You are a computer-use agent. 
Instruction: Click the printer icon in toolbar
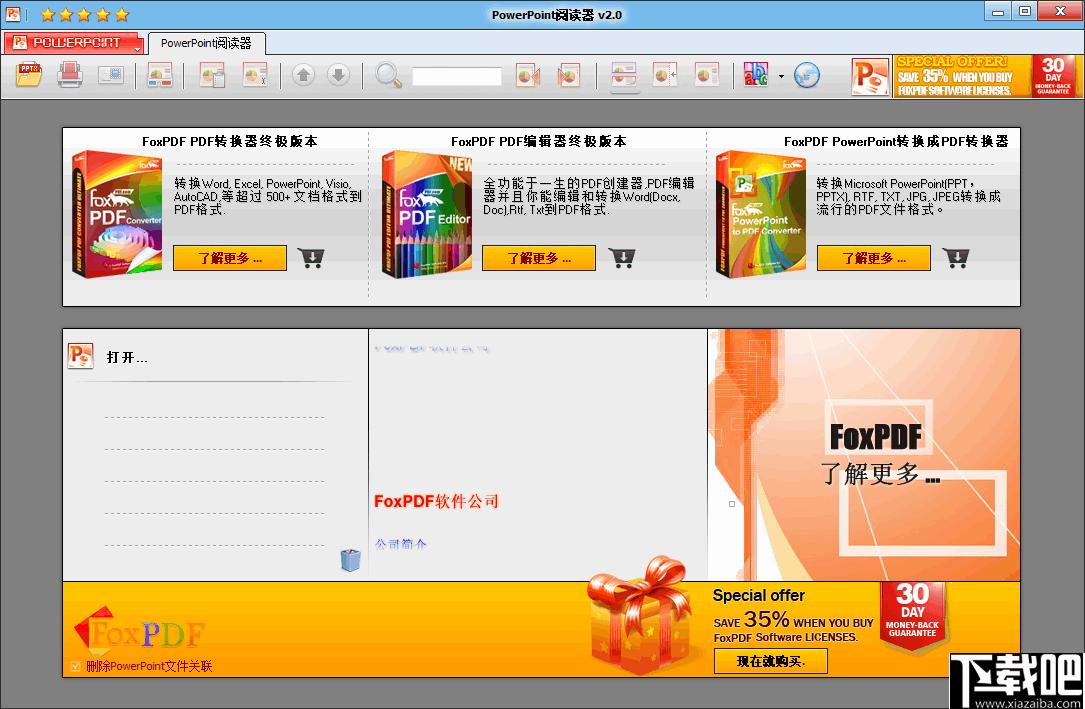click(70, 75)
